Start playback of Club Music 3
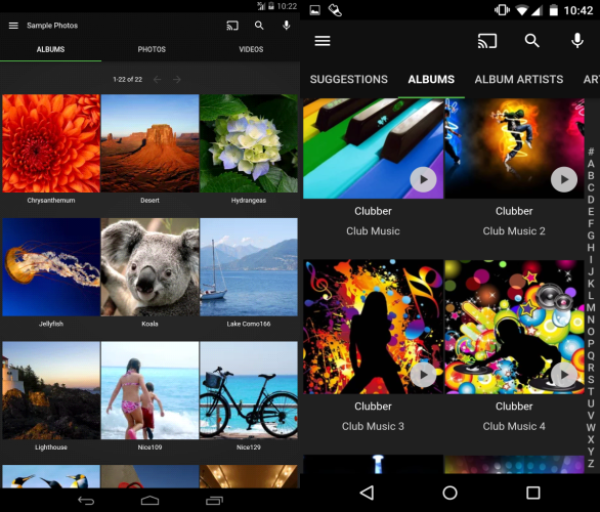600x512 pixels. 423,373
